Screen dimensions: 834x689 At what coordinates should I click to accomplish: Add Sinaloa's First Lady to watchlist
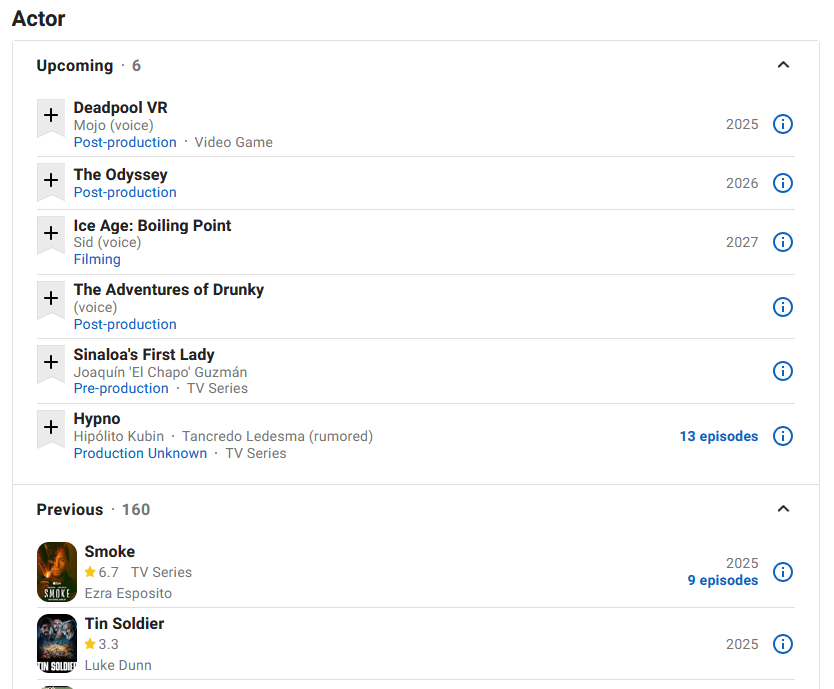[51, 364]
